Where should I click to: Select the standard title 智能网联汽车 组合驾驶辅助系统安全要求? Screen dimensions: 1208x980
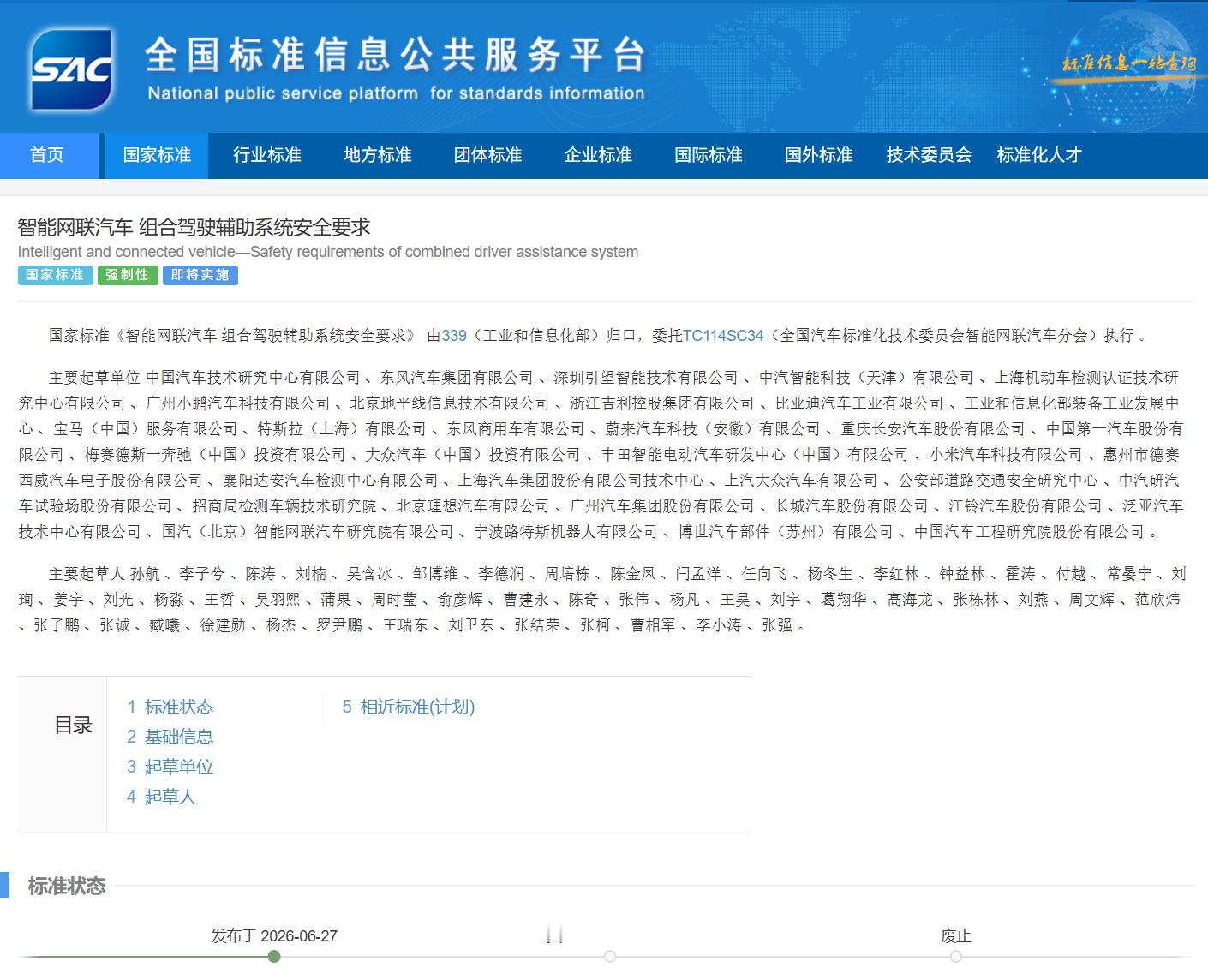click(194, 227)
